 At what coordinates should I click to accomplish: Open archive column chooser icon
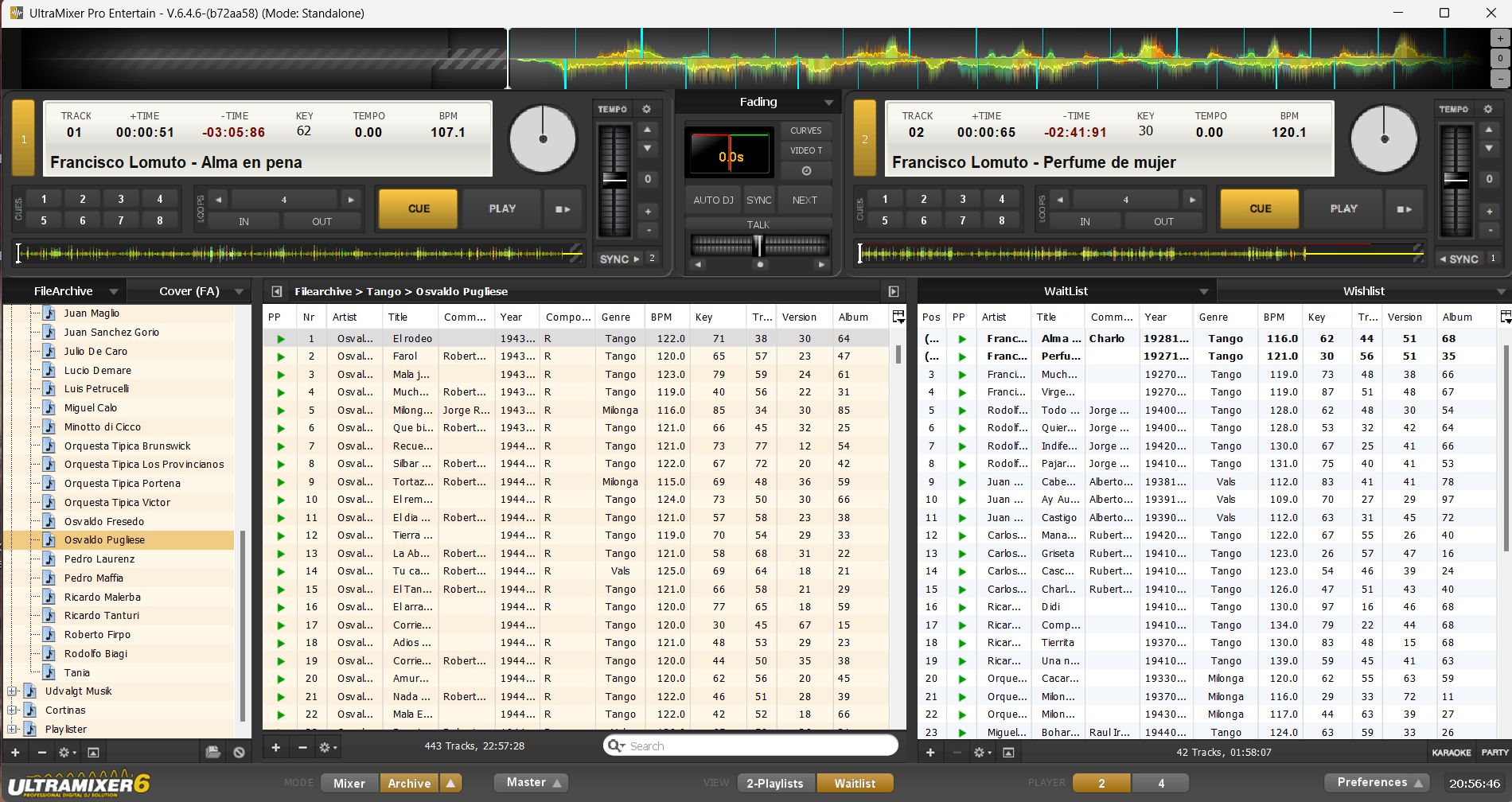898,317
